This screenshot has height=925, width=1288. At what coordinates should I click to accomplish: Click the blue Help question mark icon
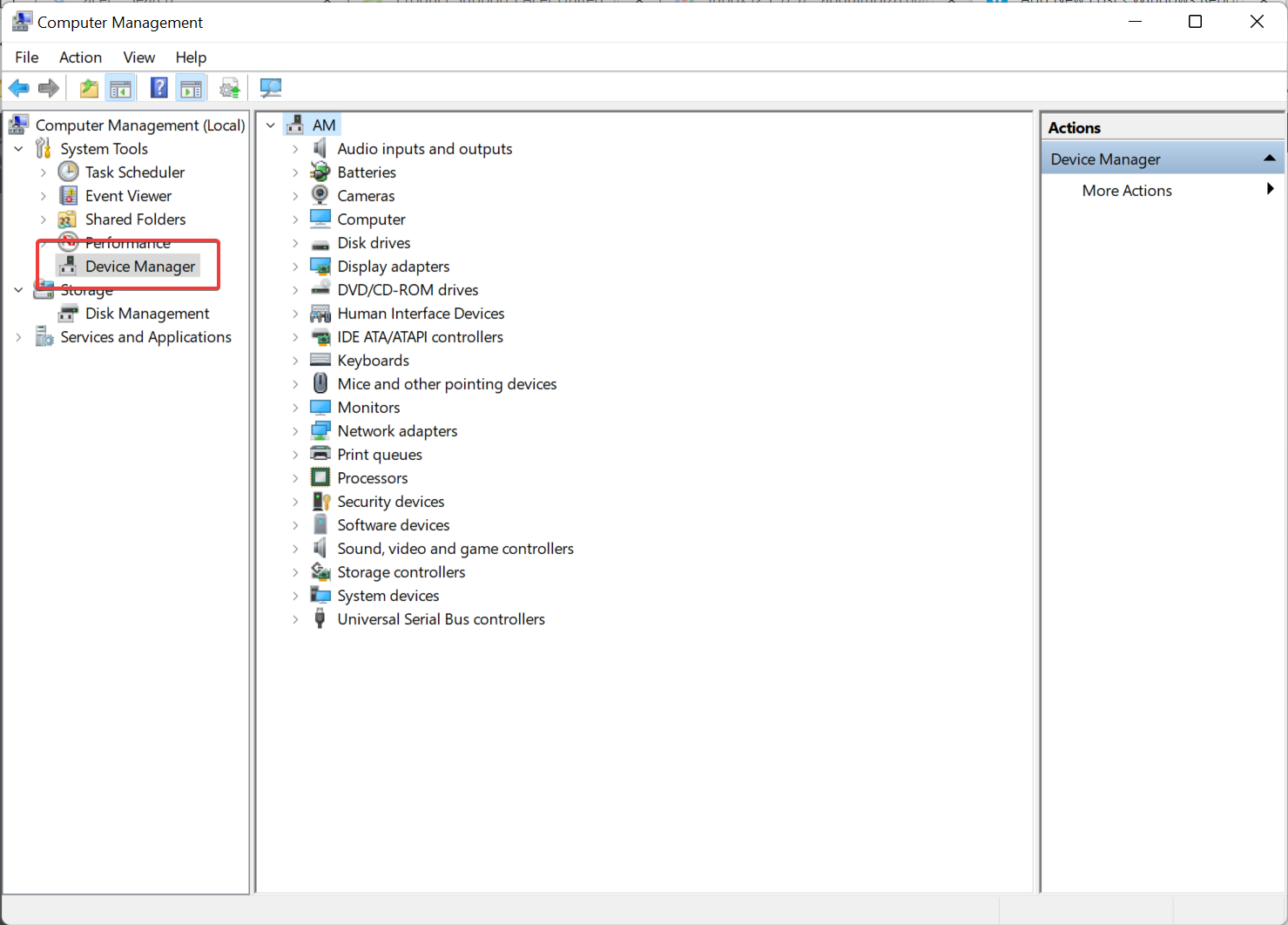(159, 88)
